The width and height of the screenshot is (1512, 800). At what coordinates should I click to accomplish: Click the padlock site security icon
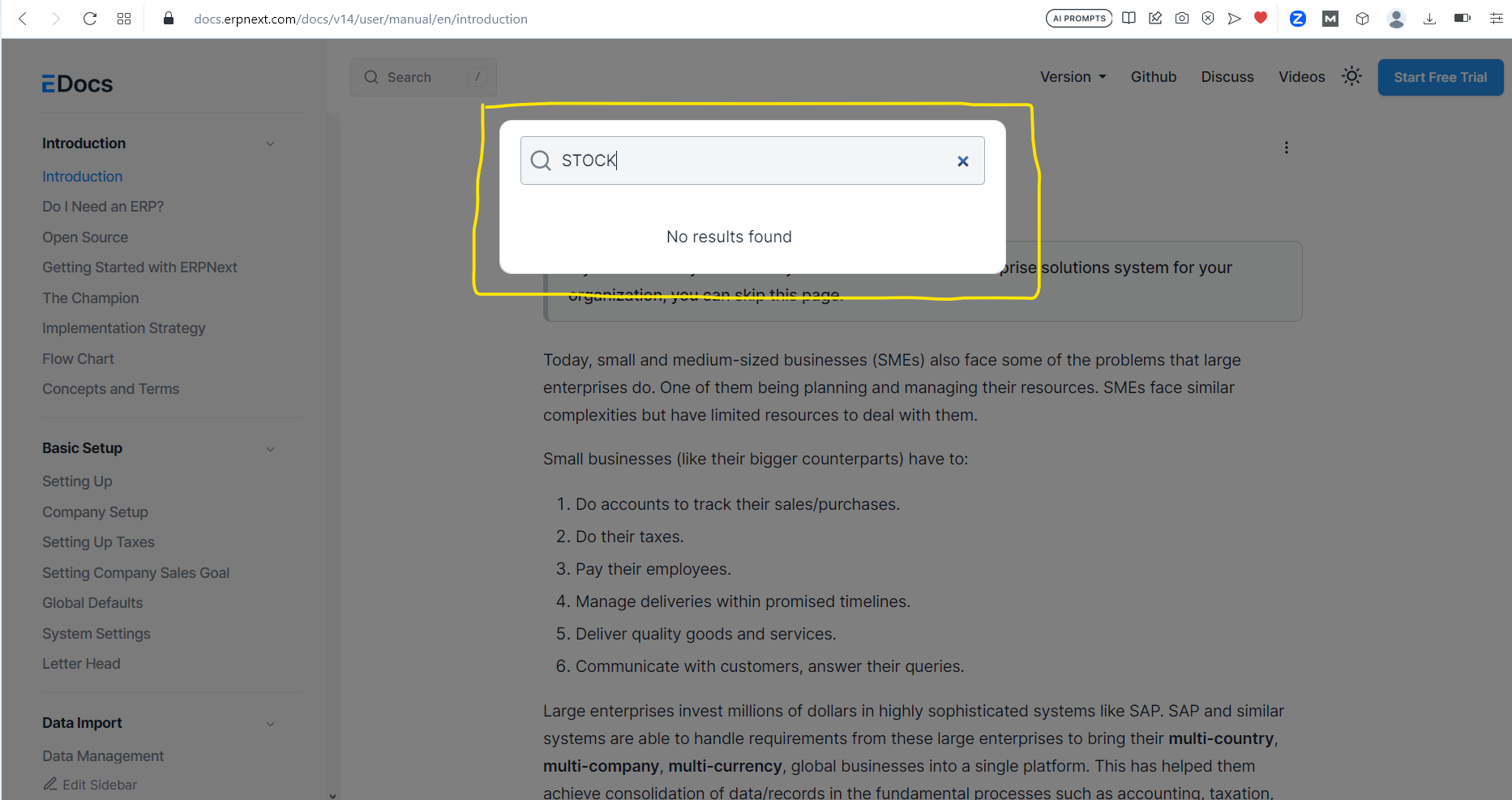(169, 18)
